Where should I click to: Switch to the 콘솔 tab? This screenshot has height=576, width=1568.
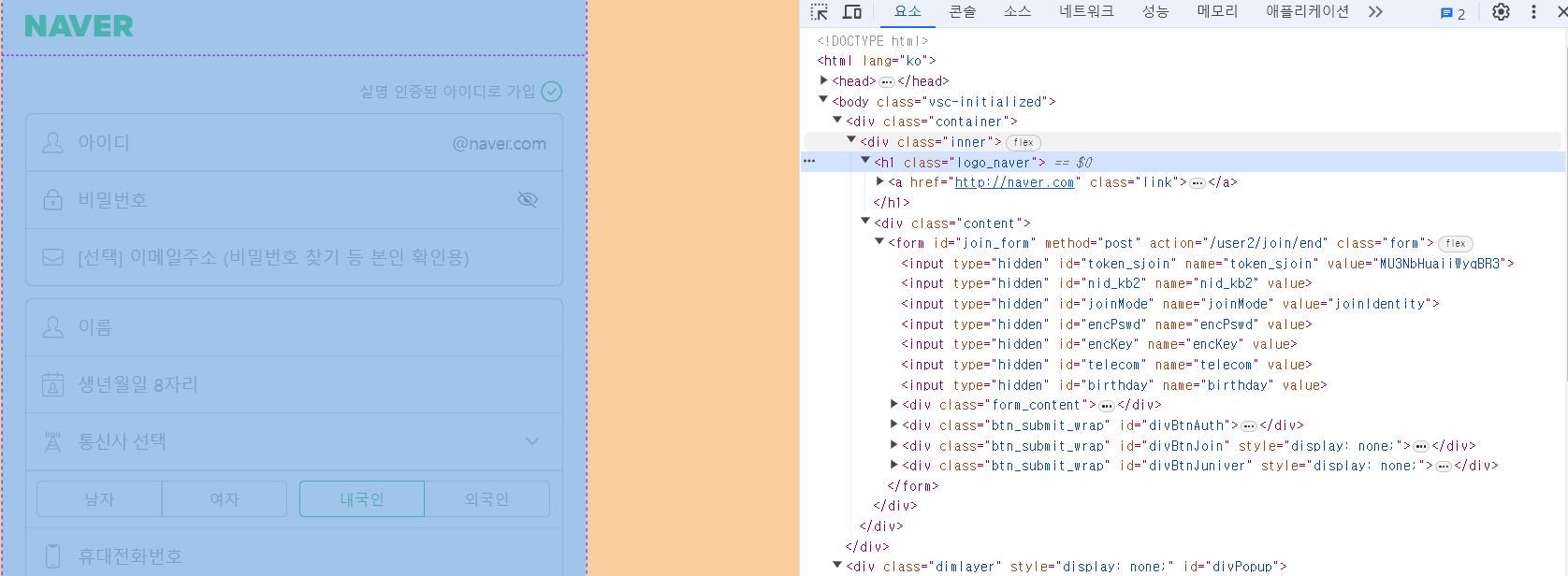(x=963, y=11)
